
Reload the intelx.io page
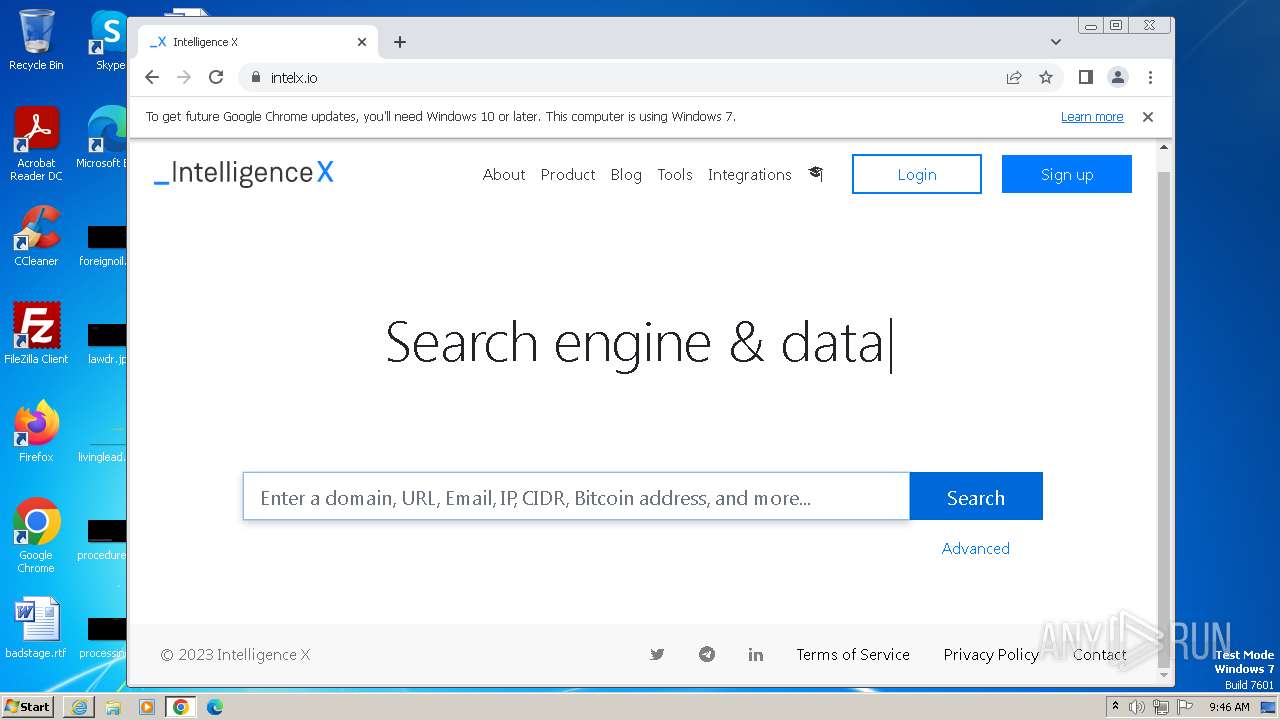(x=216, y=77)
